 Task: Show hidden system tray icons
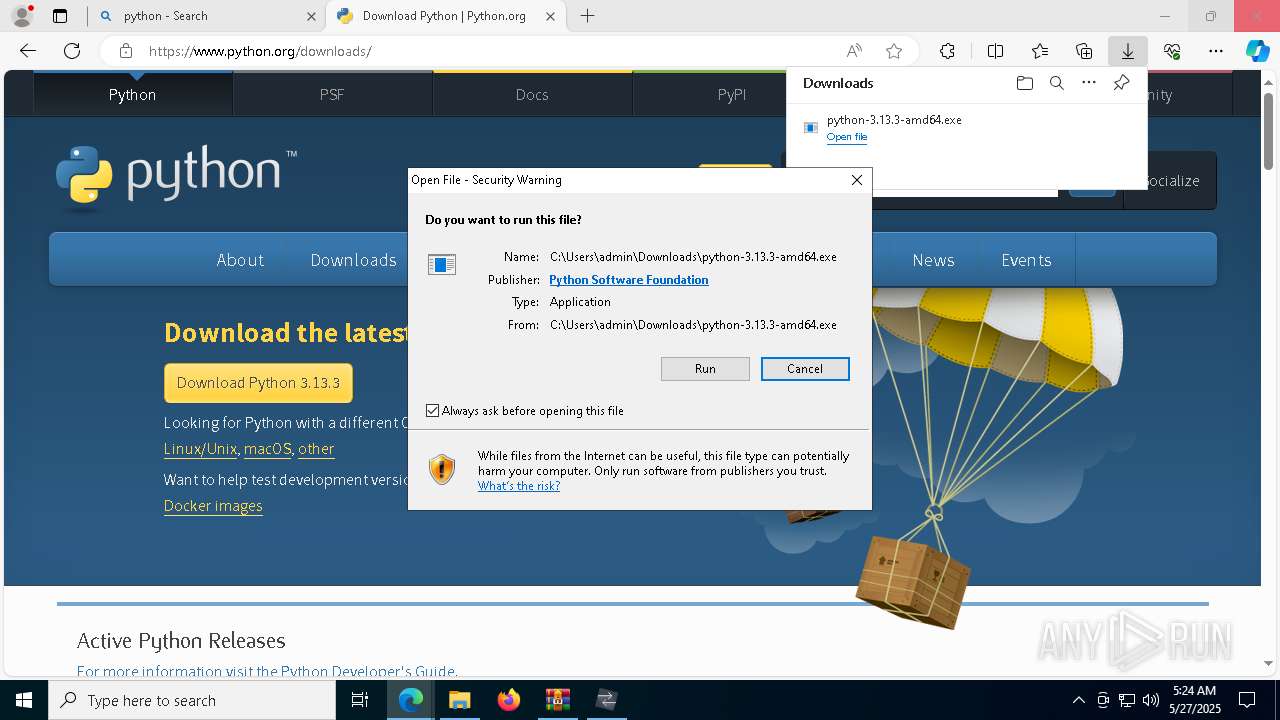coord(1078,700)
